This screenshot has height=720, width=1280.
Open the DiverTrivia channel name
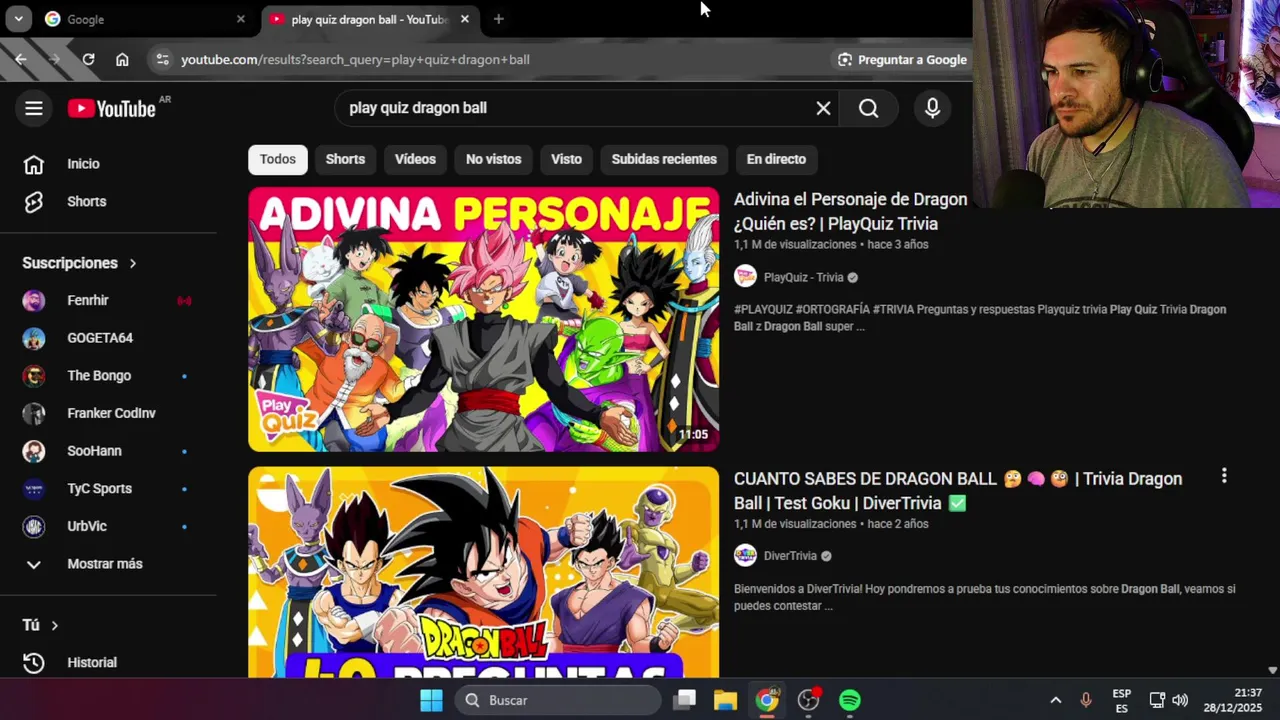coord(790,556)
